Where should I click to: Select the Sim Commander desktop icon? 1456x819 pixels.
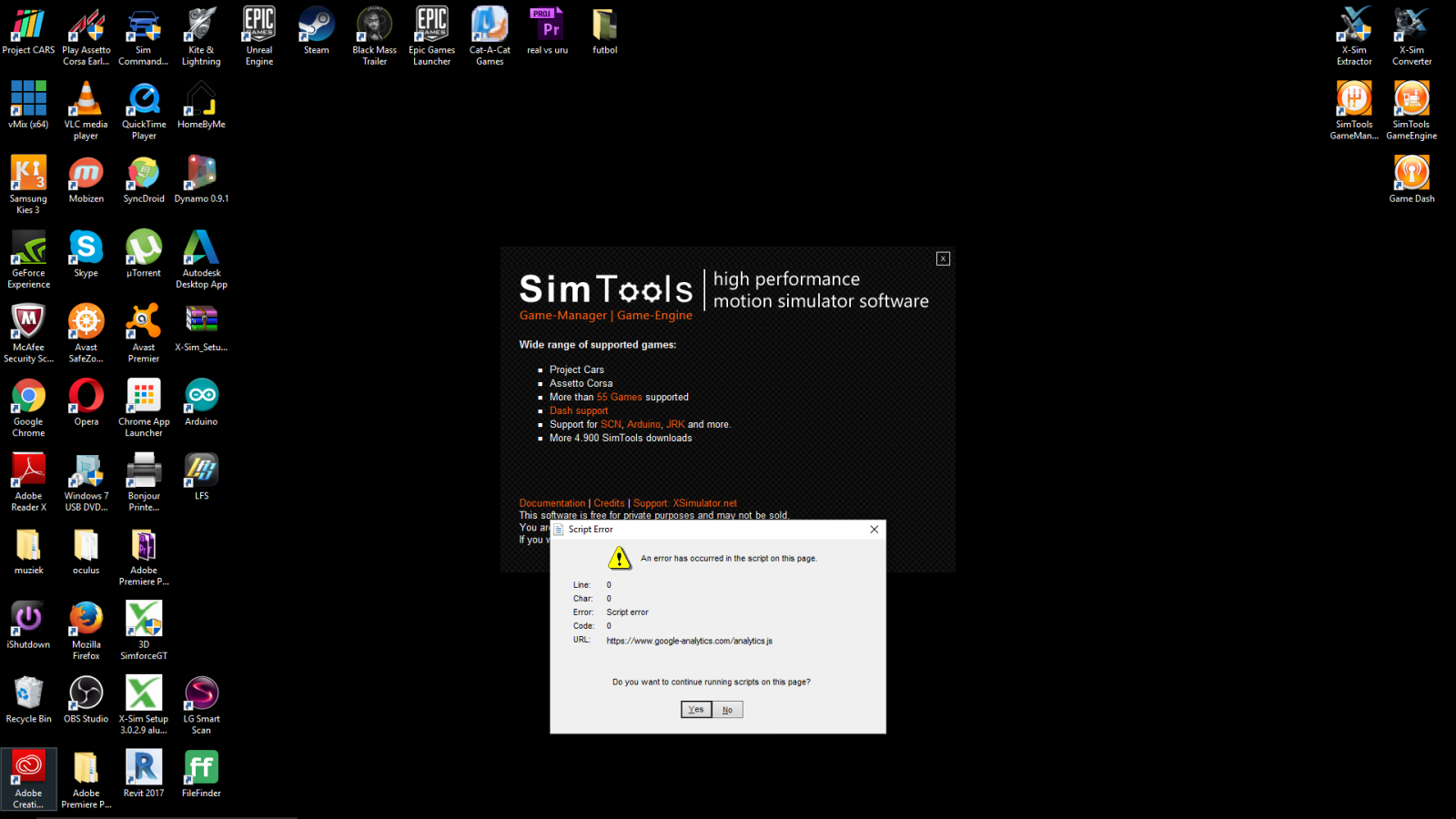pos(144,37)
